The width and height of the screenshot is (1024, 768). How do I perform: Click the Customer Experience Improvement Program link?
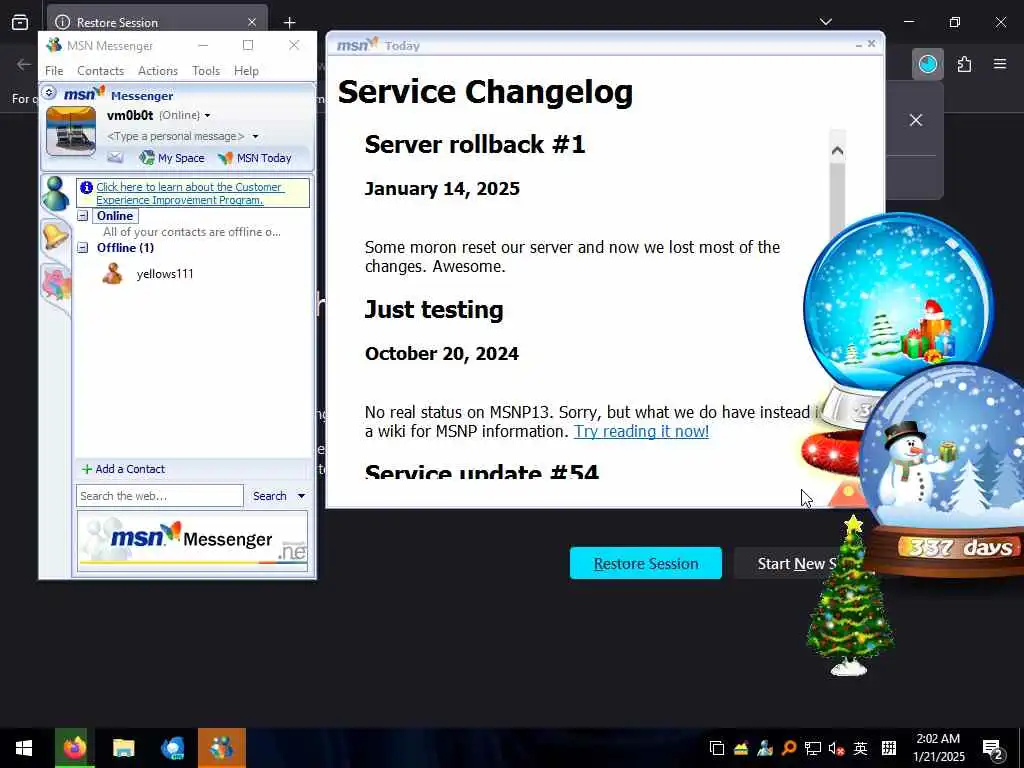(190, 193)
